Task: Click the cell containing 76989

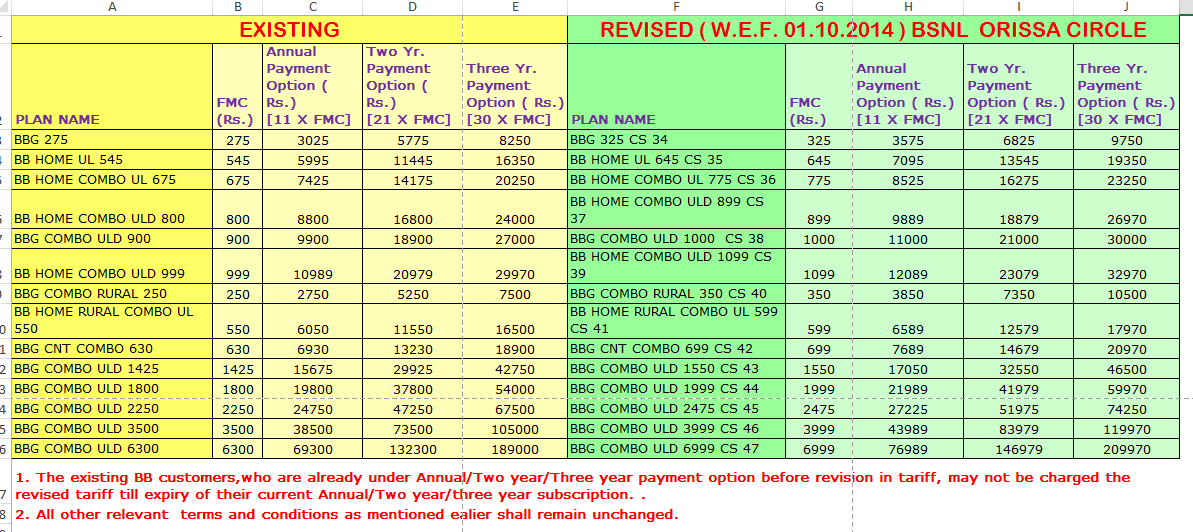Action: 908,449
